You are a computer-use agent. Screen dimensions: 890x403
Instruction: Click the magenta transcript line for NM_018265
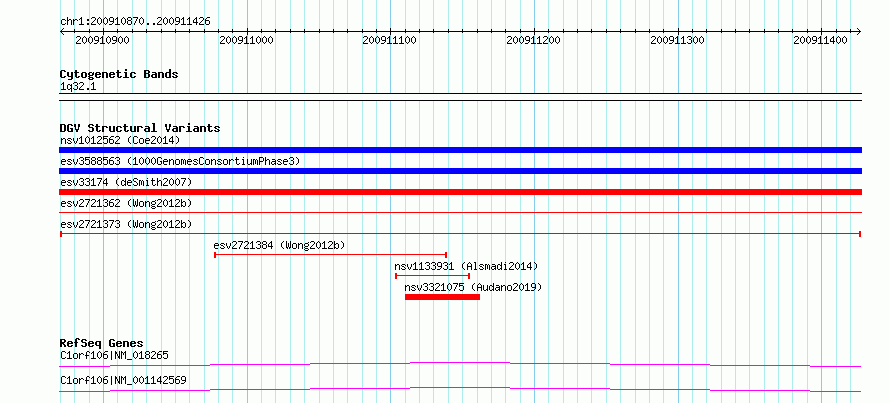click(460, 364)
